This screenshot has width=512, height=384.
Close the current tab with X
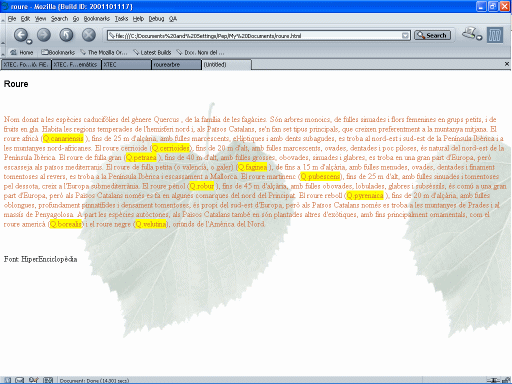[507, 64]
